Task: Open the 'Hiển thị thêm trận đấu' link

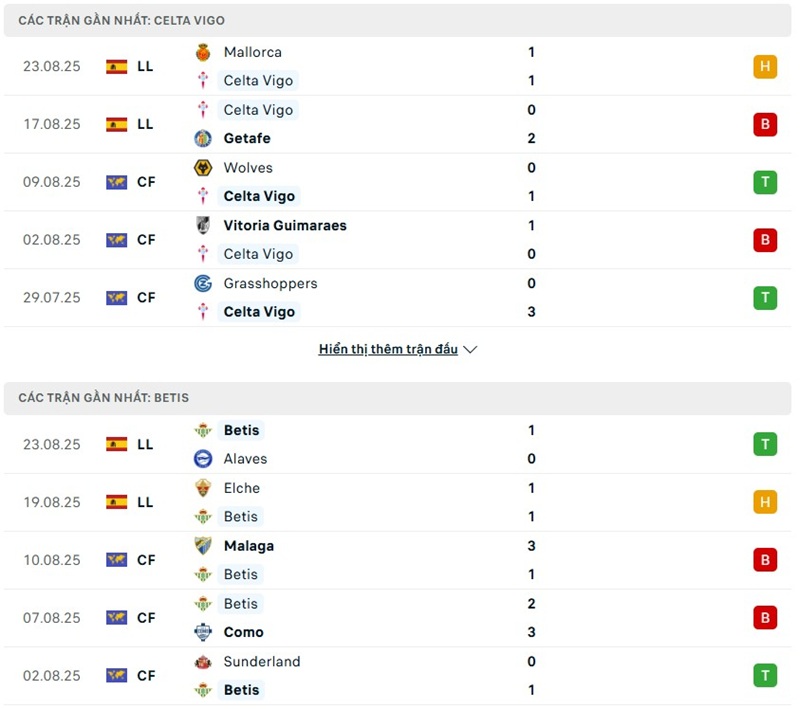Action: (x=388, y=350)
